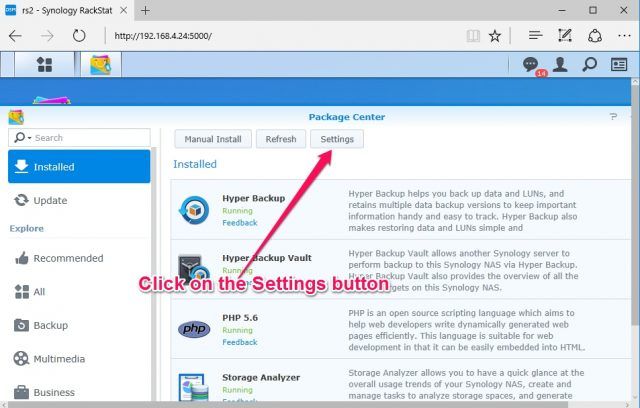640x408 pixels.
Task: Click the Storage Analyzer package title
Action: point(261,377)
